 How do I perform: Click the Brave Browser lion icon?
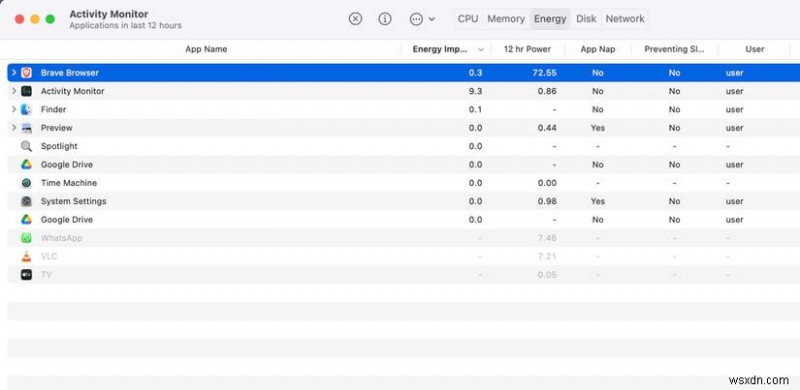[x=27, y=72]
